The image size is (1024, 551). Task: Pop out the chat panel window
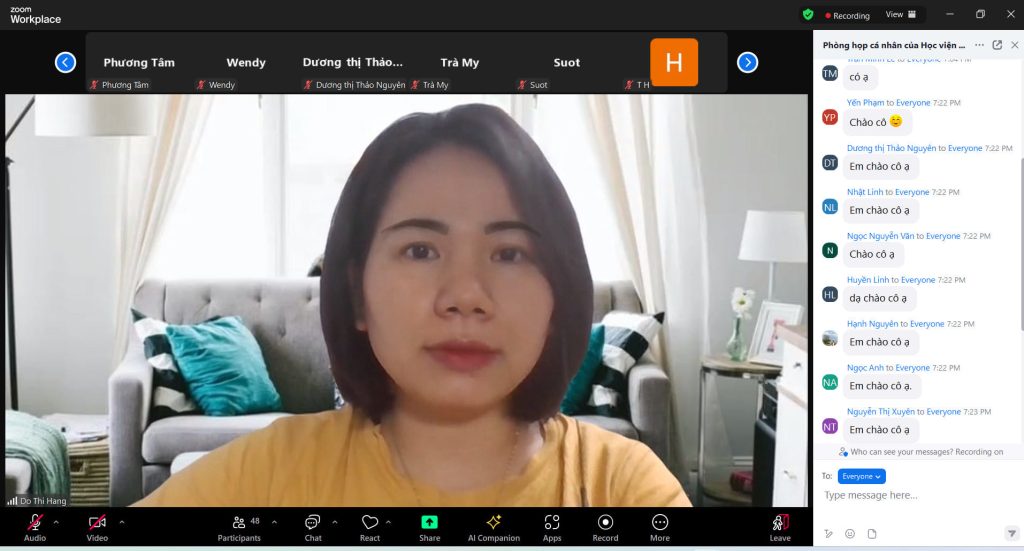997,45
